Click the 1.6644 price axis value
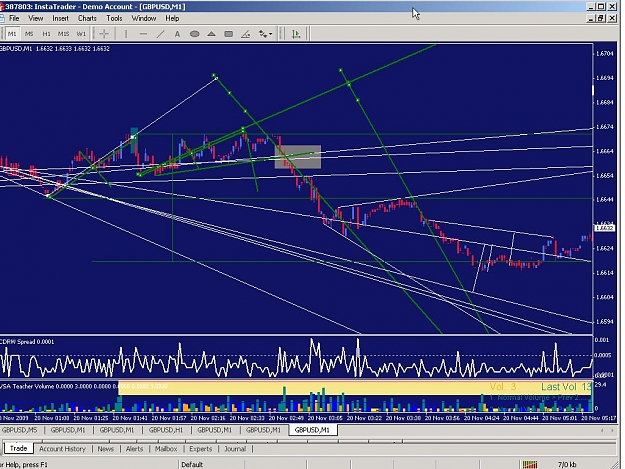This screenshot has height=469, width=625. tap(605, 200)
